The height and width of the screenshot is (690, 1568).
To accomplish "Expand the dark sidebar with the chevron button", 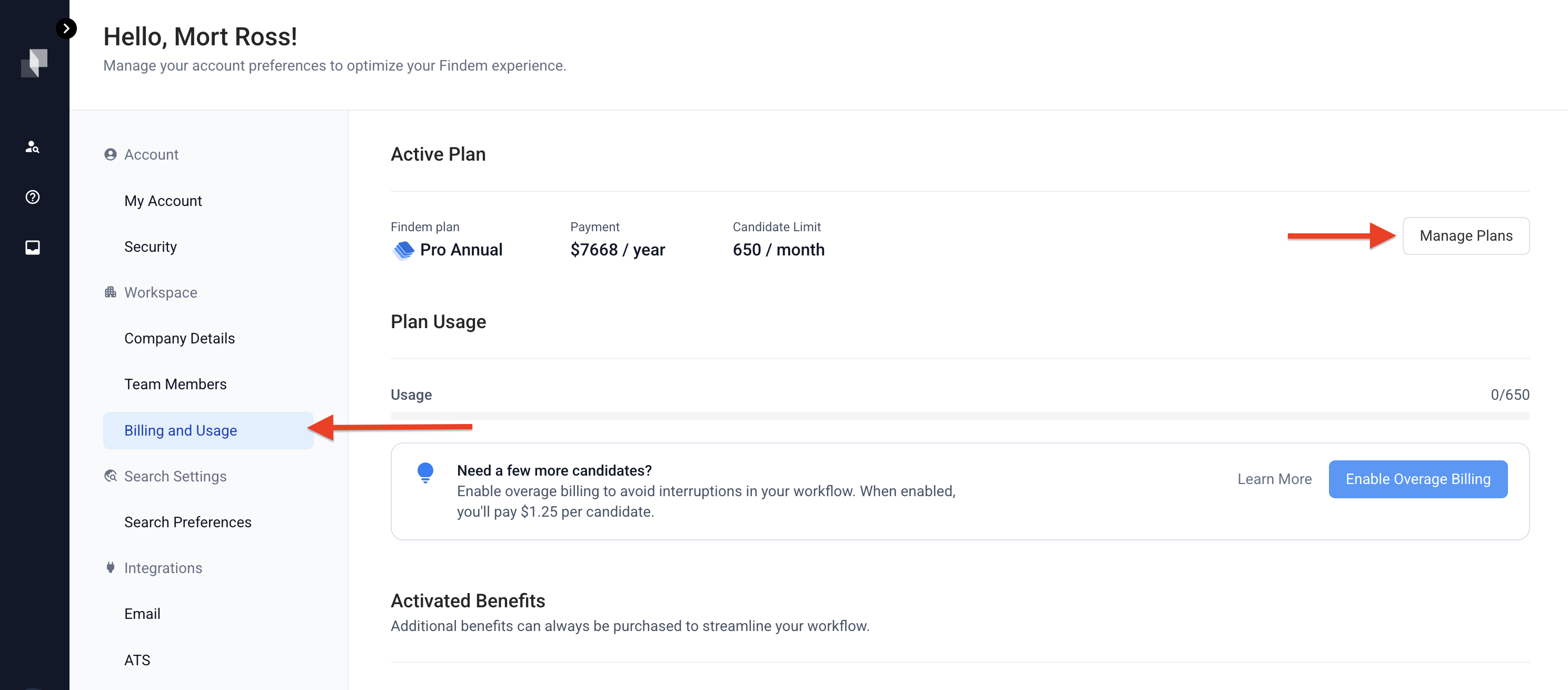I will [x=66, y=28].
